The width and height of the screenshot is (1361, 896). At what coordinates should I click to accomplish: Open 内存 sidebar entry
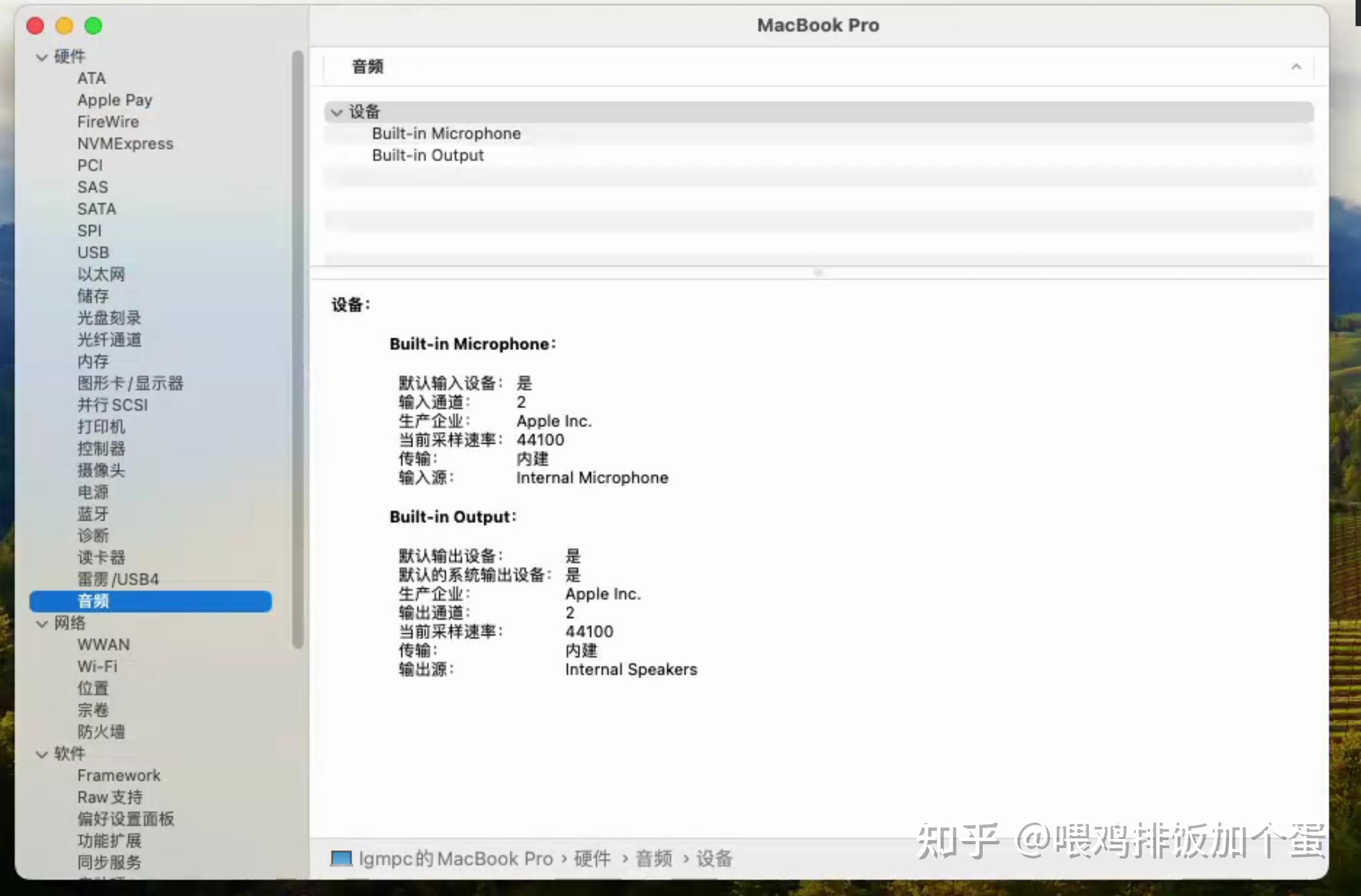pos(93,361)
